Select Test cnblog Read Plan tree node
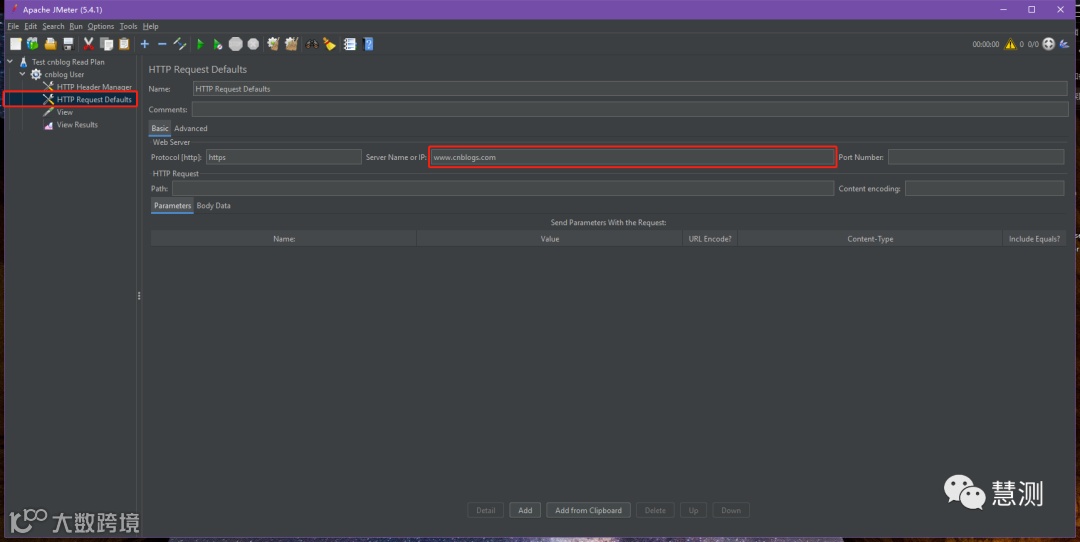 [68, 62]
